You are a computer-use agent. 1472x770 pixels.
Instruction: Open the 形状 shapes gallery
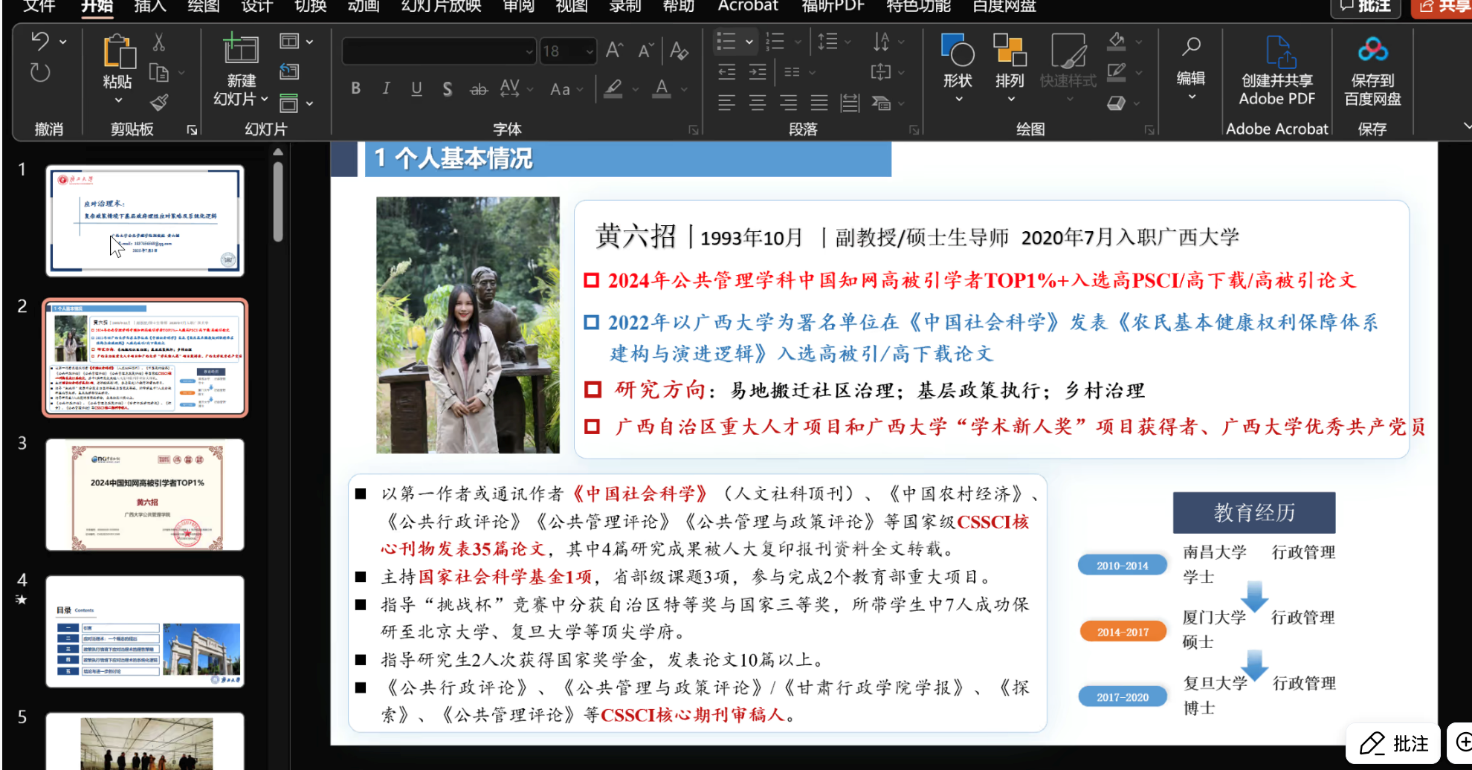957,60
